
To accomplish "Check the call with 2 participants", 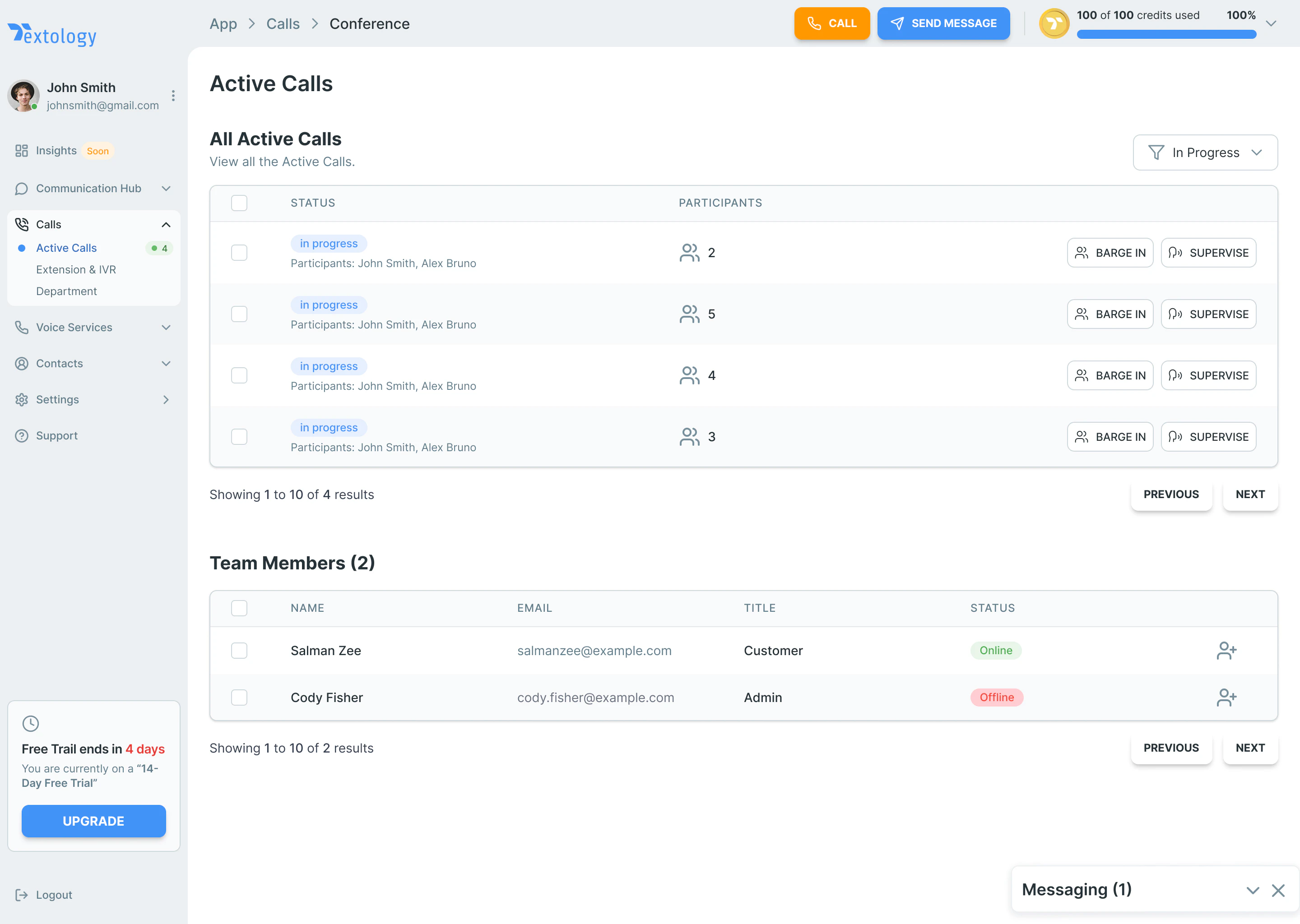I will 239,253.
